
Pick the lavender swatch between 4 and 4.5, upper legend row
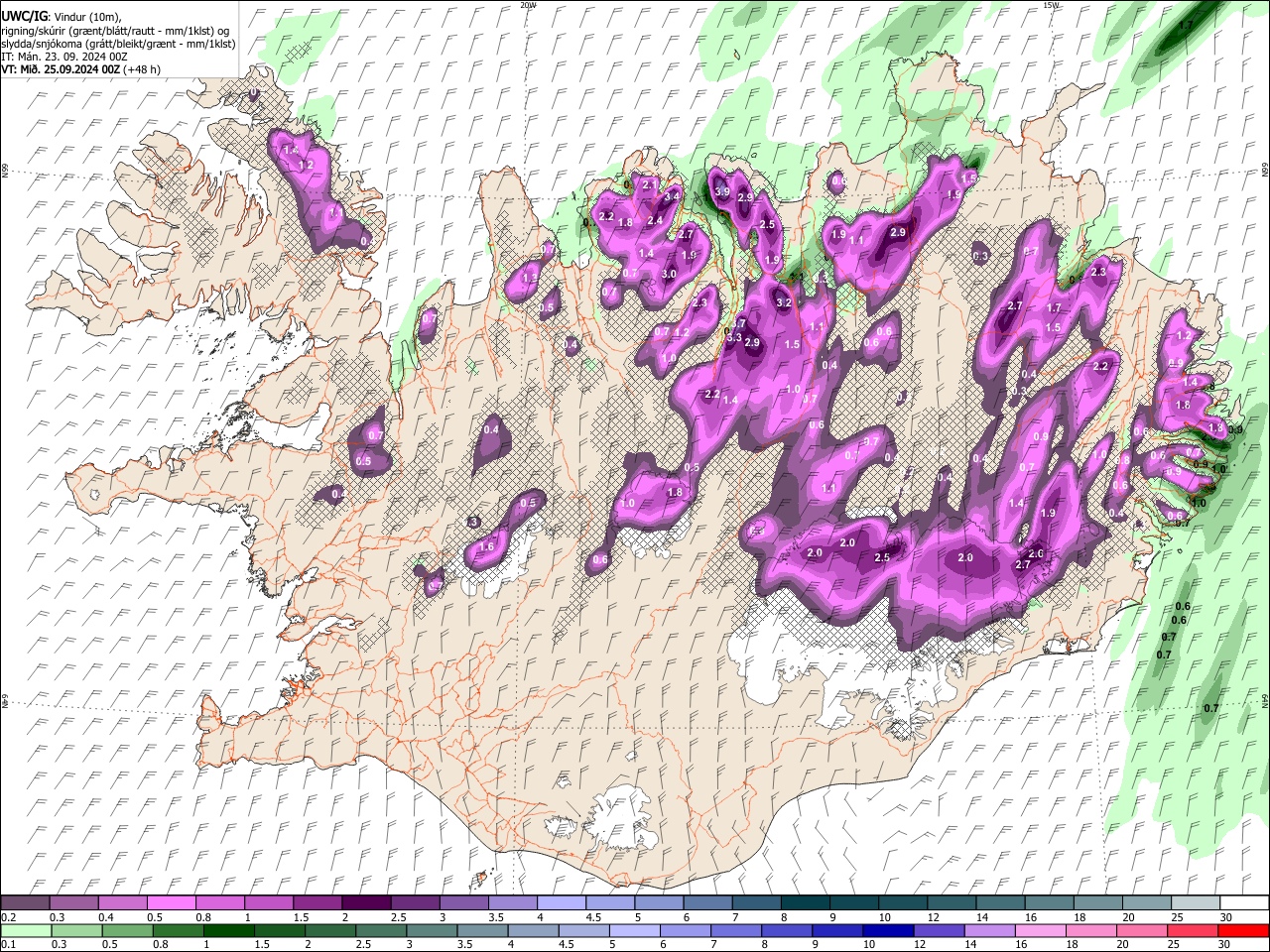point(562,903)
